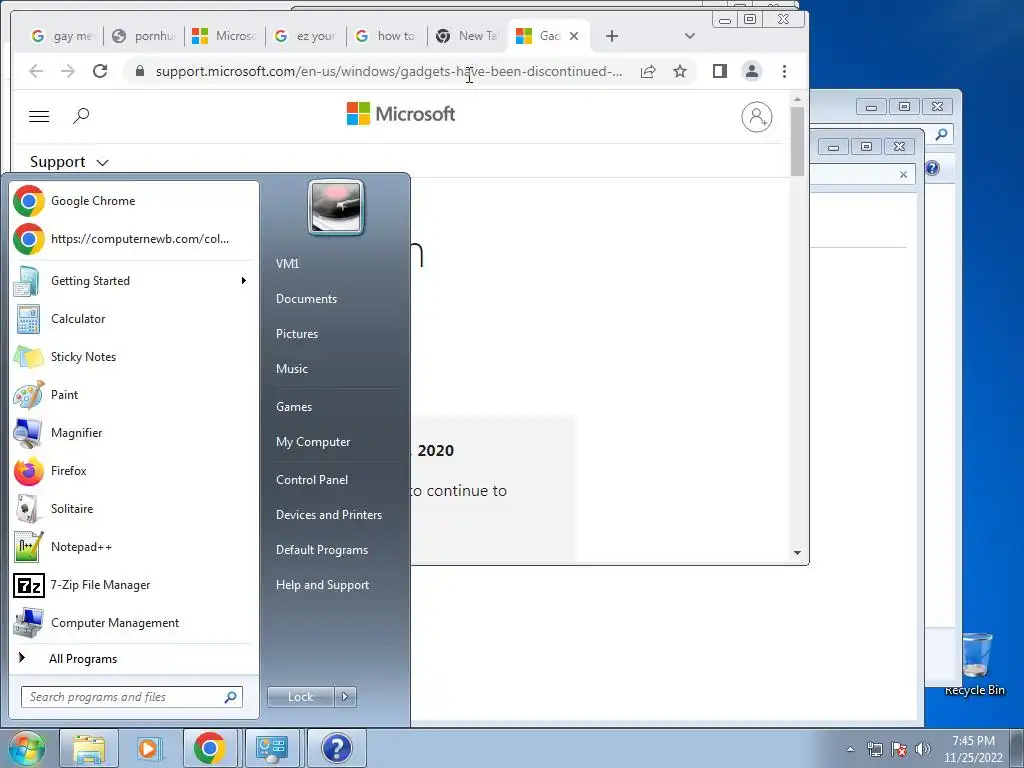
Task: Launch 7-Zip File Manager
Action: 134,584
